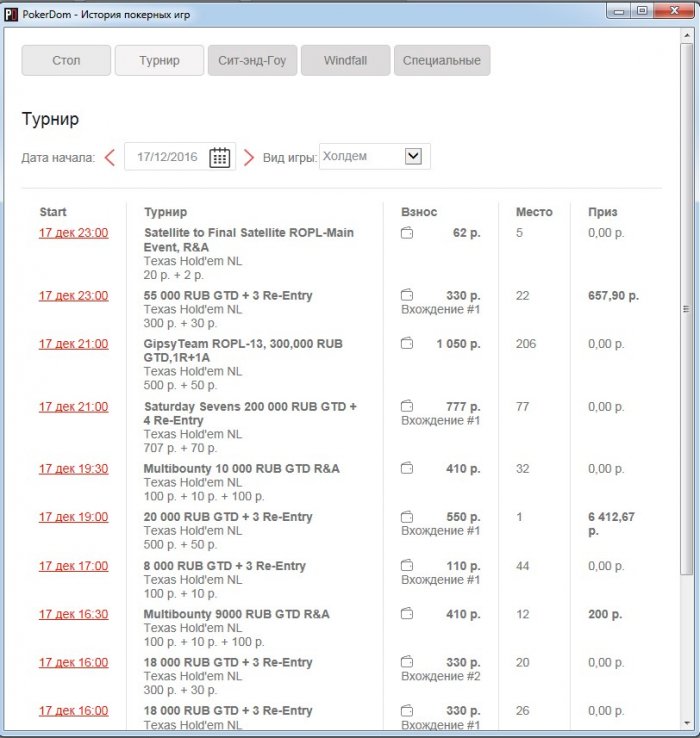Go to previous date with left arrow

[x=110, y=158]
